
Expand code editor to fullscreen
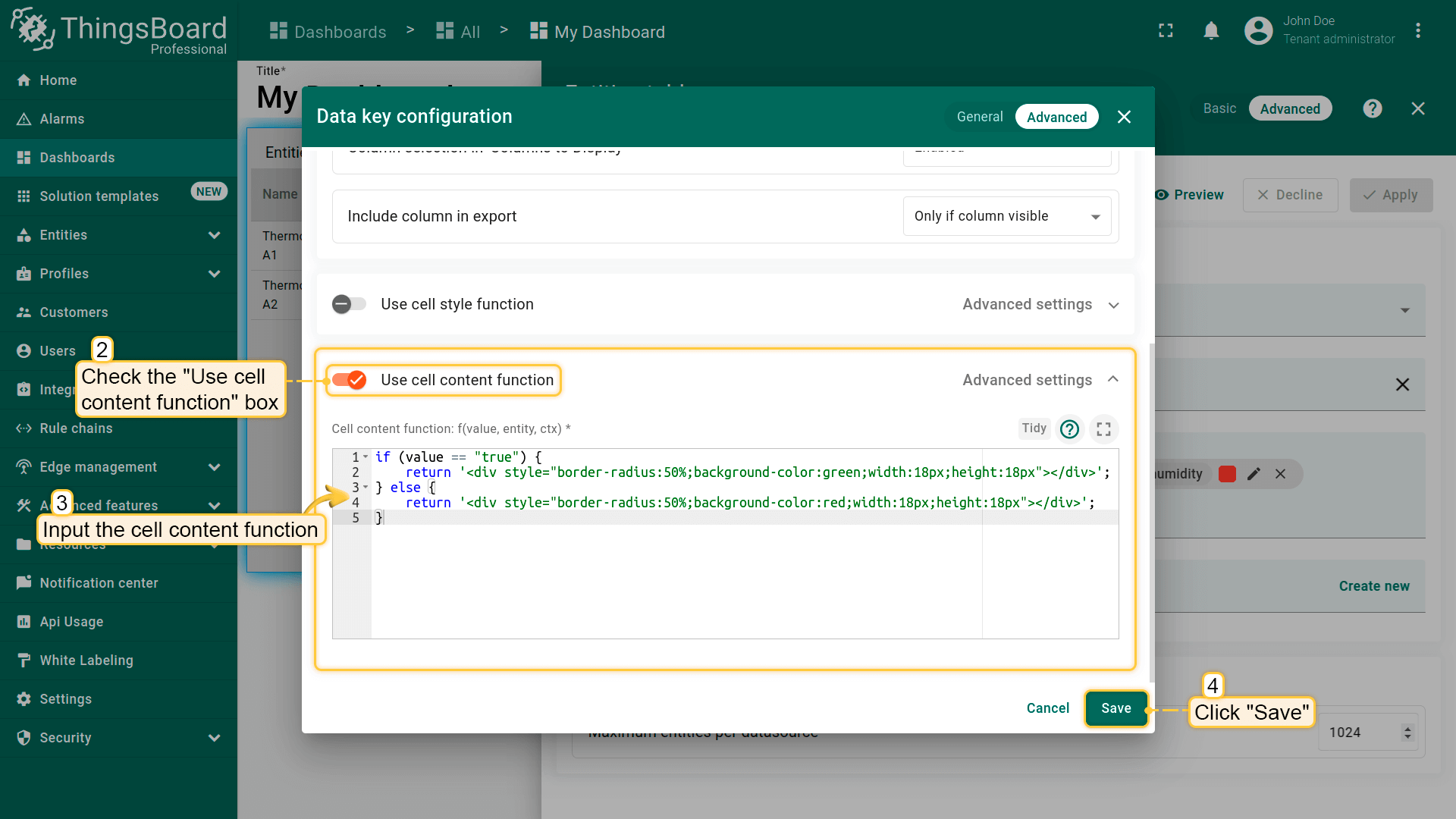[x=1103, y=429]
